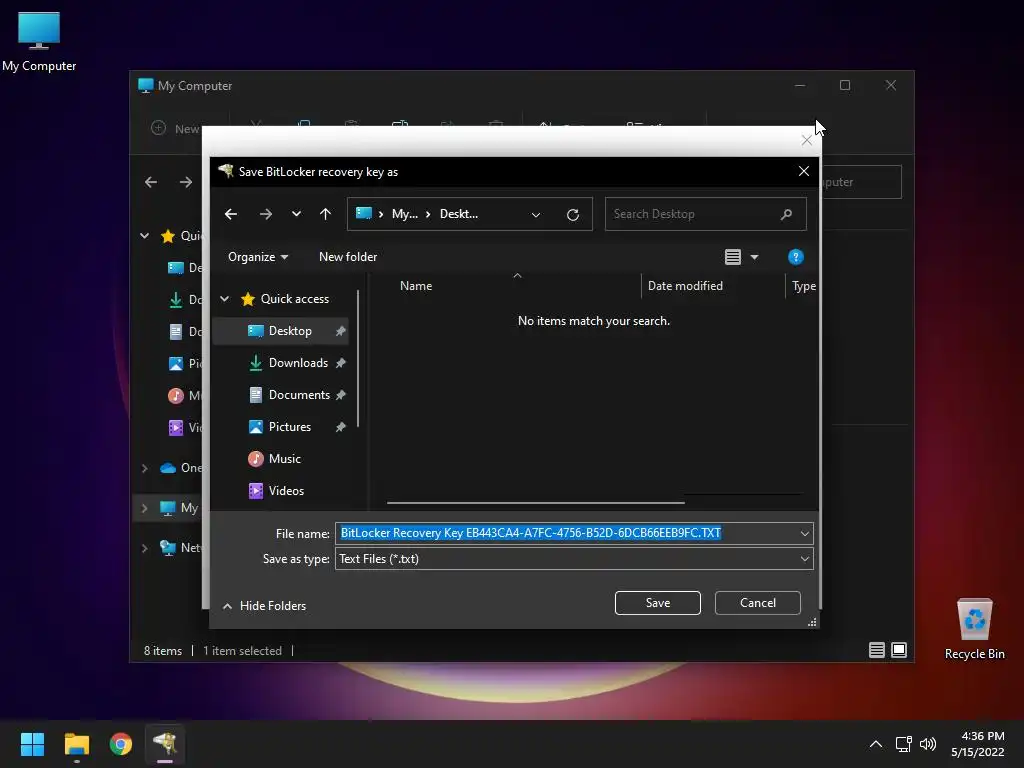Viewport: 1024px width, 768px height.
Task: Click the pin icon next to Documents
Action: [x=340, y=395]
